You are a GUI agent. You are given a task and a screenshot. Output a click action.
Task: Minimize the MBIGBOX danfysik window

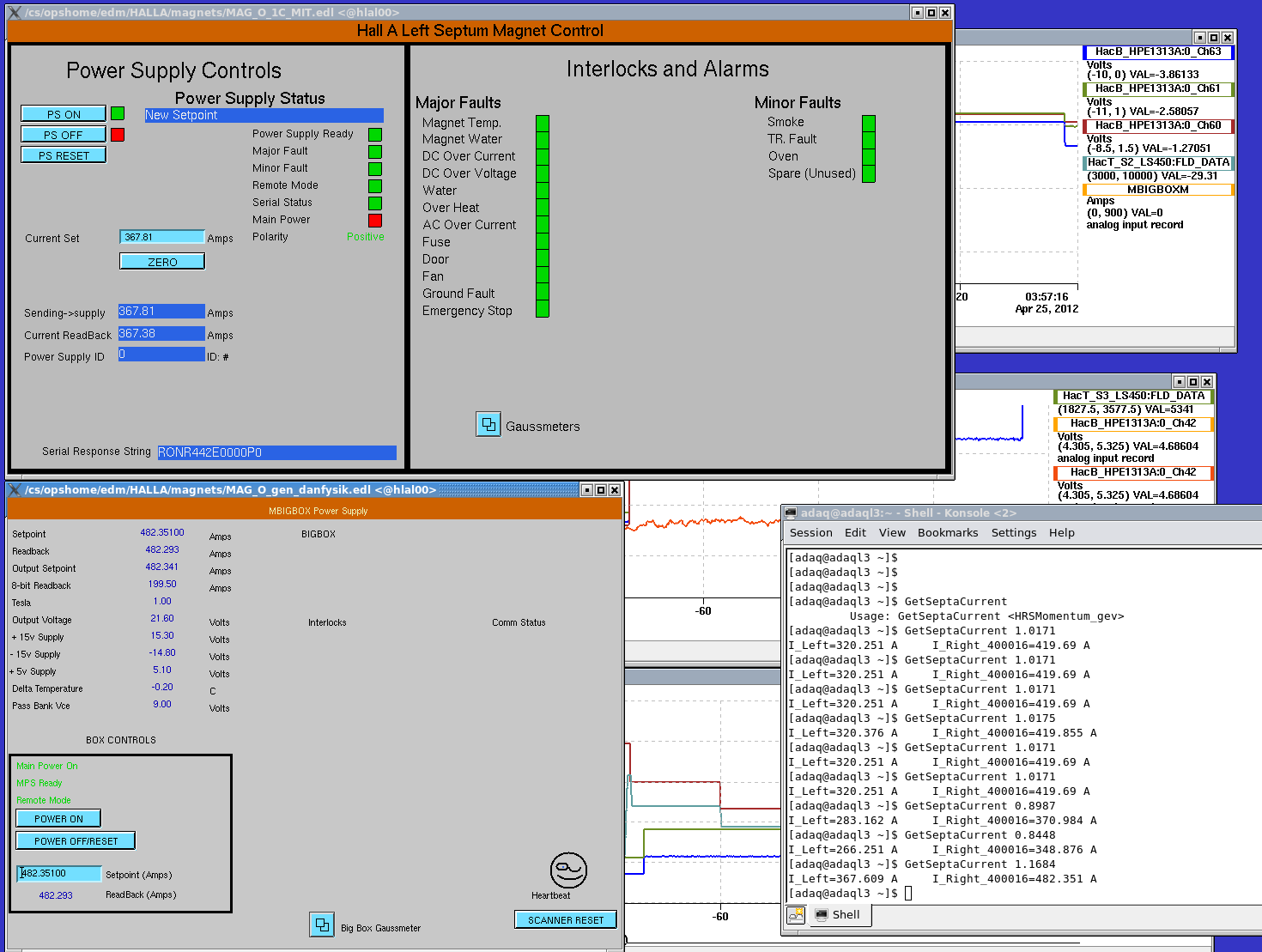(x=587, y=490)
